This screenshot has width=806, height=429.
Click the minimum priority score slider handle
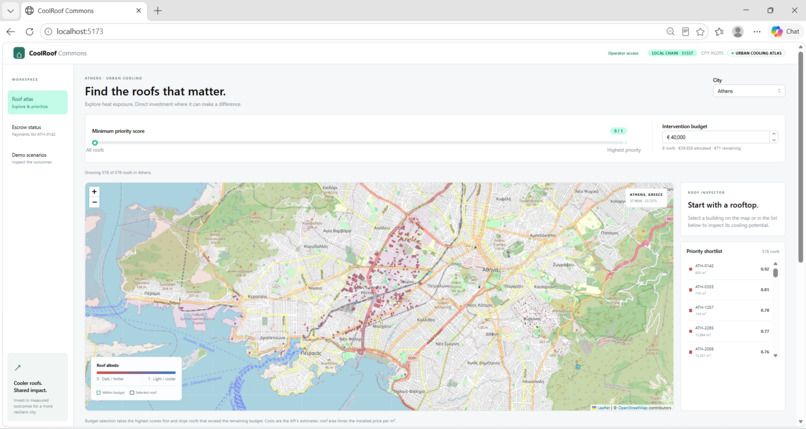[x=95, y=142]
